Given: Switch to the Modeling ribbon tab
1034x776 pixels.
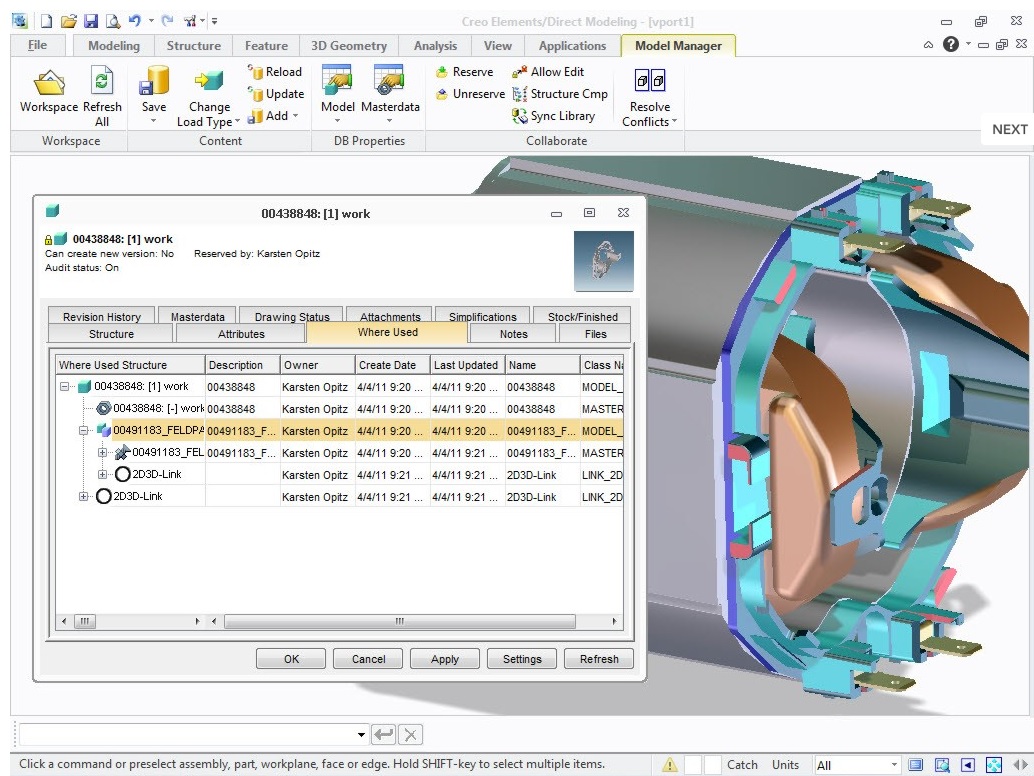Looking at the screenshot, I should tap(113, 45).
